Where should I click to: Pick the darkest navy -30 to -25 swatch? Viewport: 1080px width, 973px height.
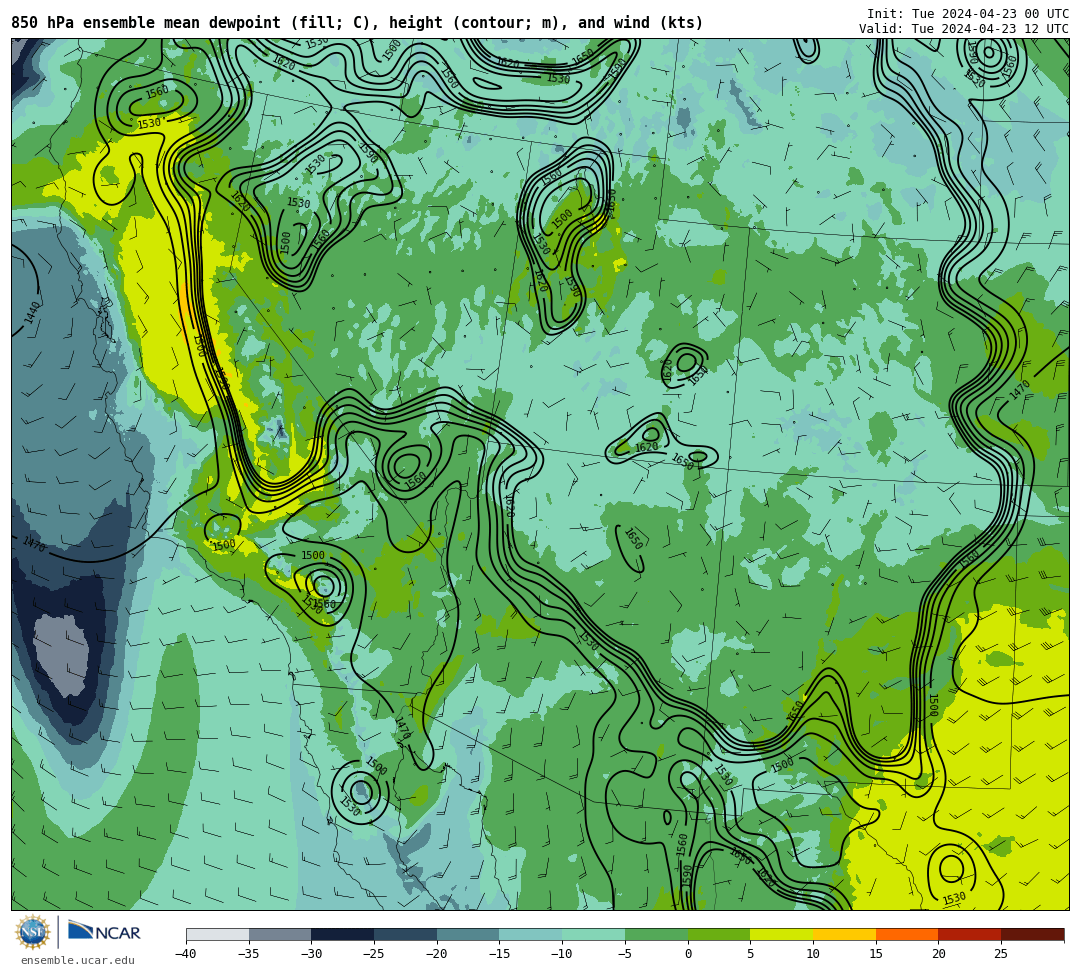point(343,934)
